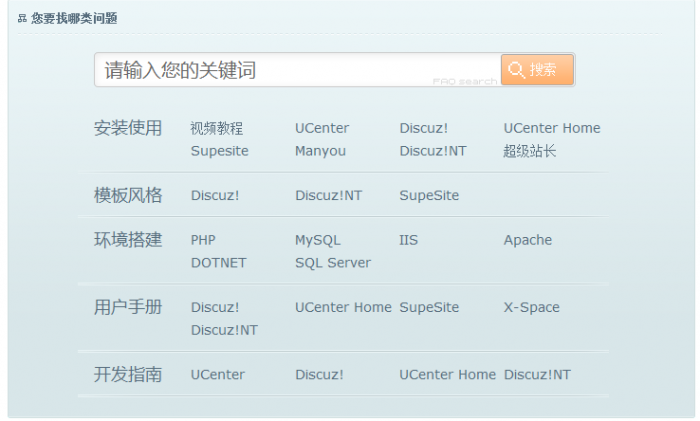Open the X-Space link
Viewport: 700px width, 421px height.
(531, 308)
